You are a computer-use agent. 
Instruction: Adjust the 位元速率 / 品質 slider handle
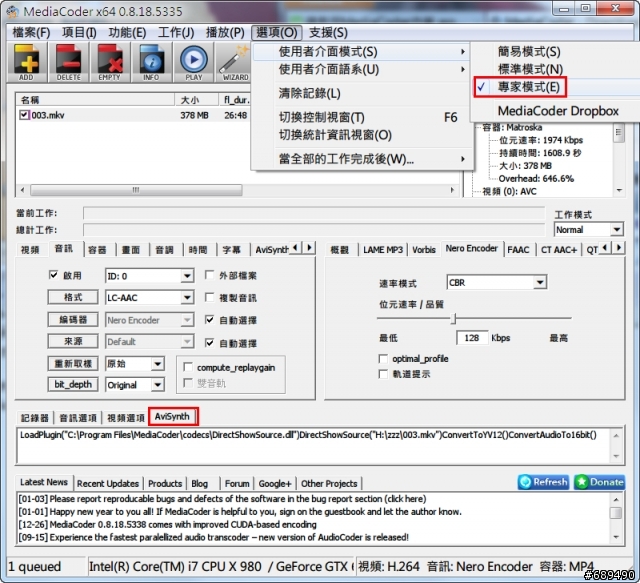[453, 318]
